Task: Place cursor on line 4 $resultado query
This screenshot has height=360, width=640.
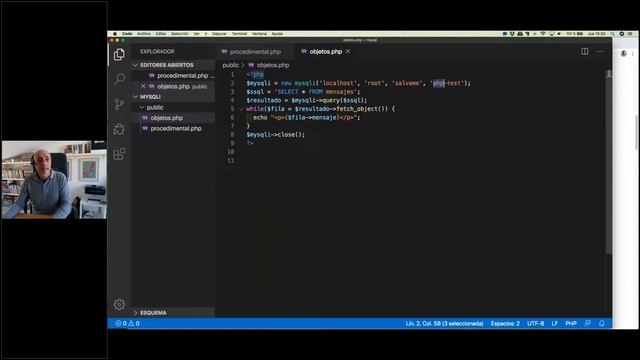Action: coord(307,100)
